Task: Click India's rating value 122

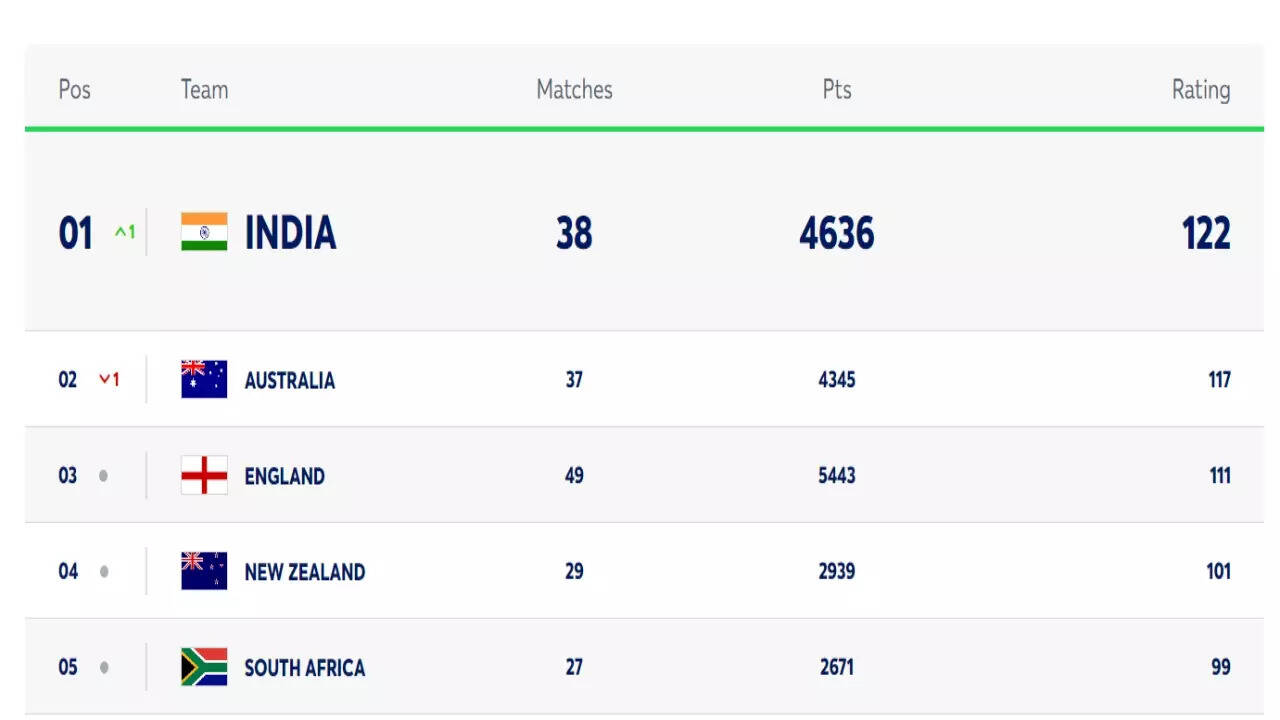Action: coord(1205,233)
